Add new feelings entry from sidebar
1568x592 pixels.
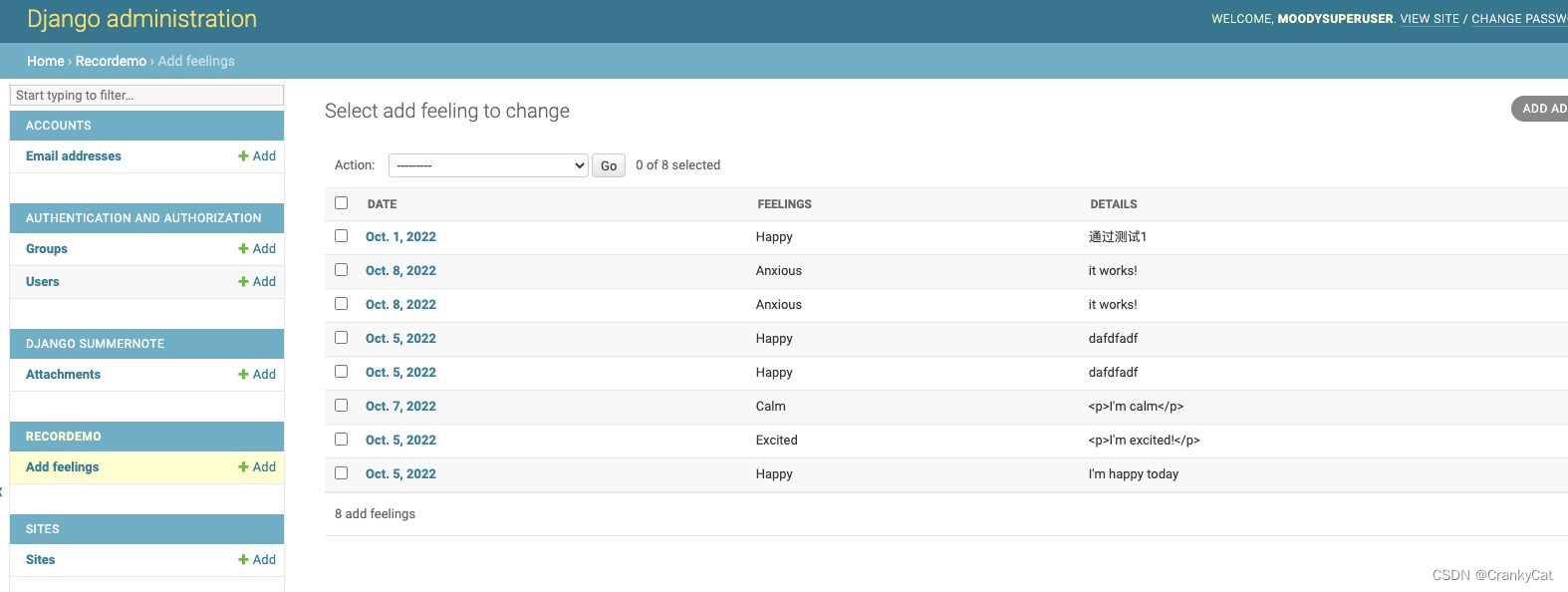257,467
